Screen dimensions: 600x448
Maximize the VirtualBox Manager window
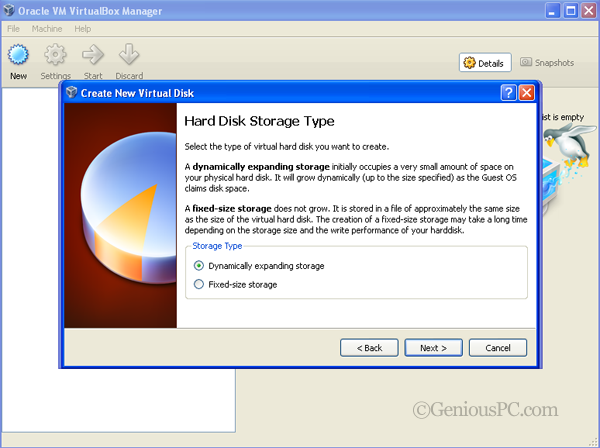pos(571,10)
